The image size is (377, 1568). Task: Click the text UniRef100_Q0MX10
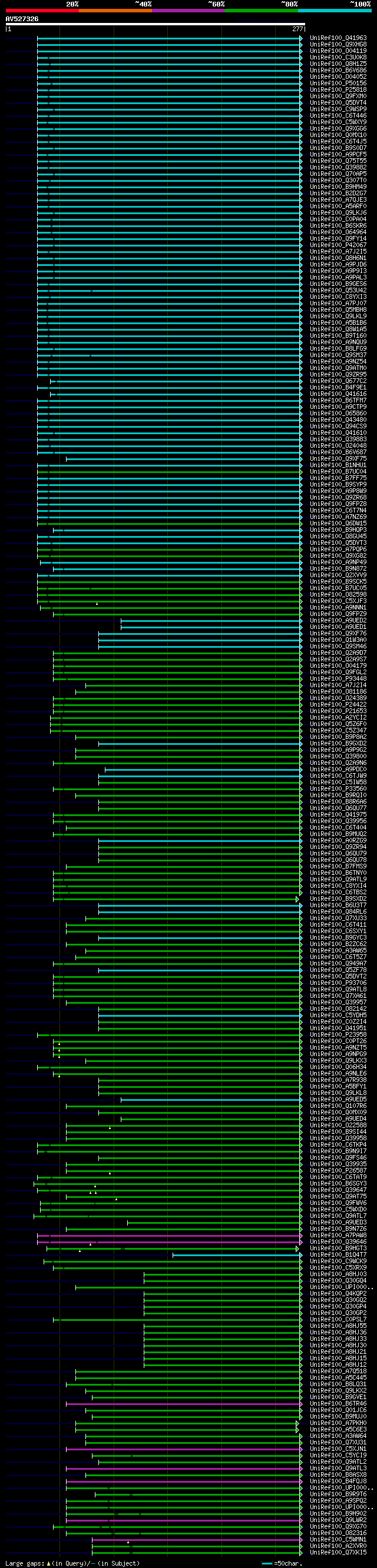click(338, 135)
